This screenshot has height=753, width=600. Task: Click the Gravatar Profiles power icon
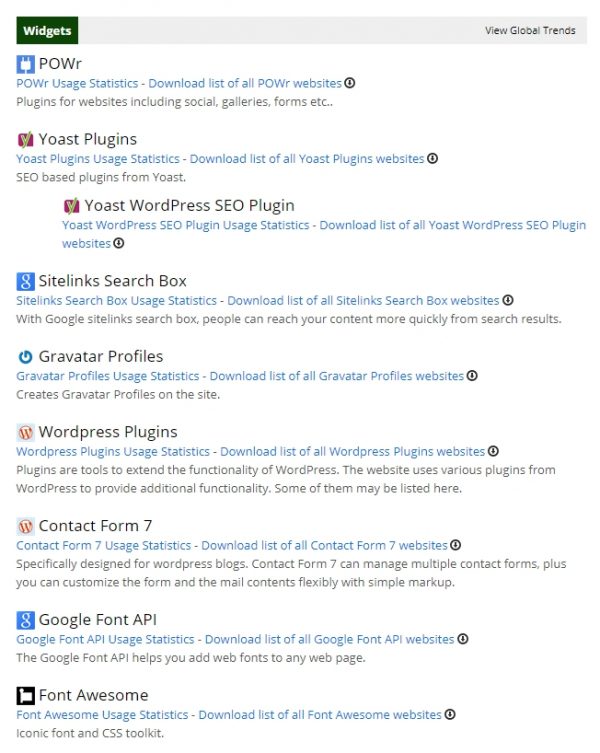[26, 357]
